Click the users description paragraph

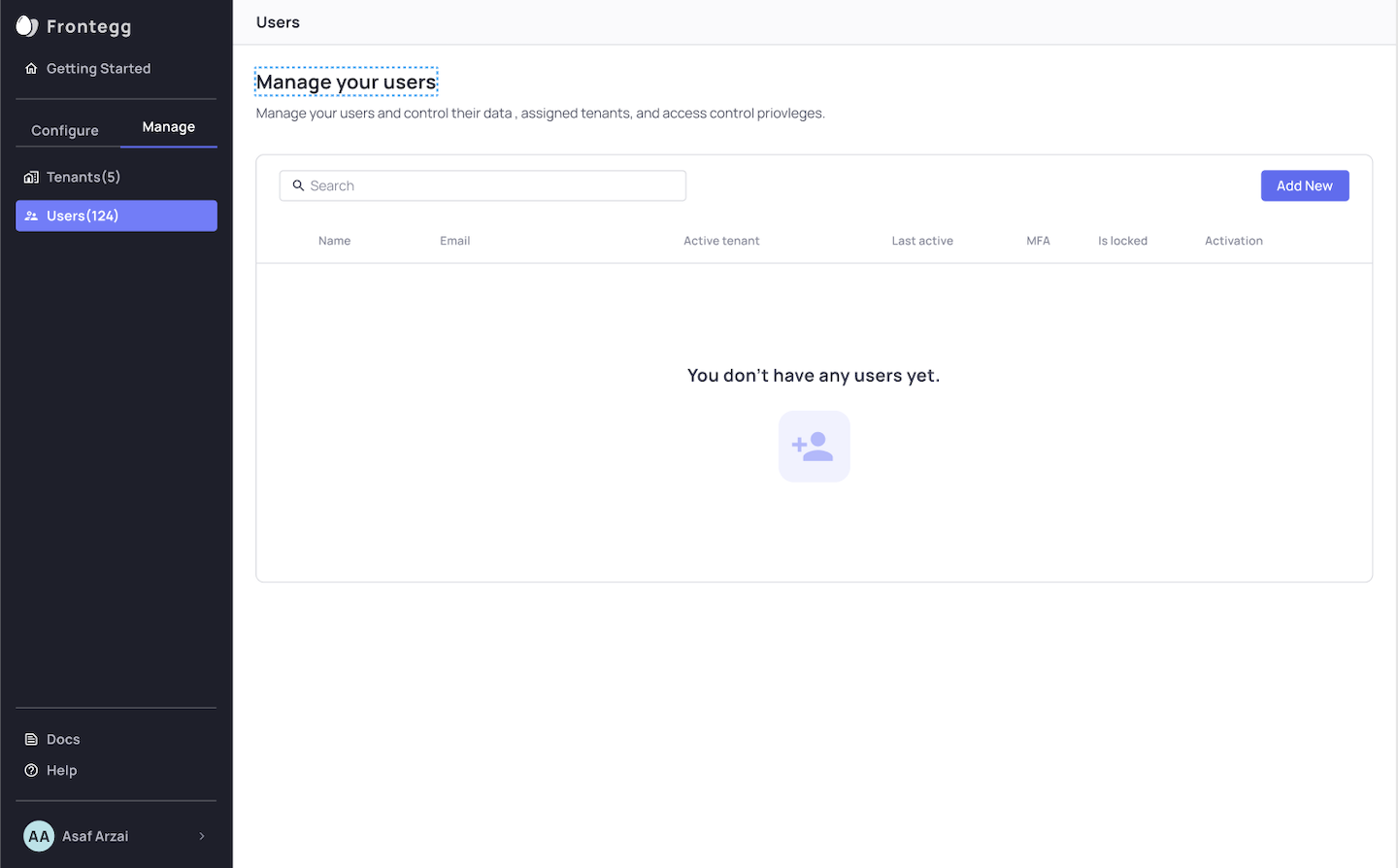click(x=541, y=114)
